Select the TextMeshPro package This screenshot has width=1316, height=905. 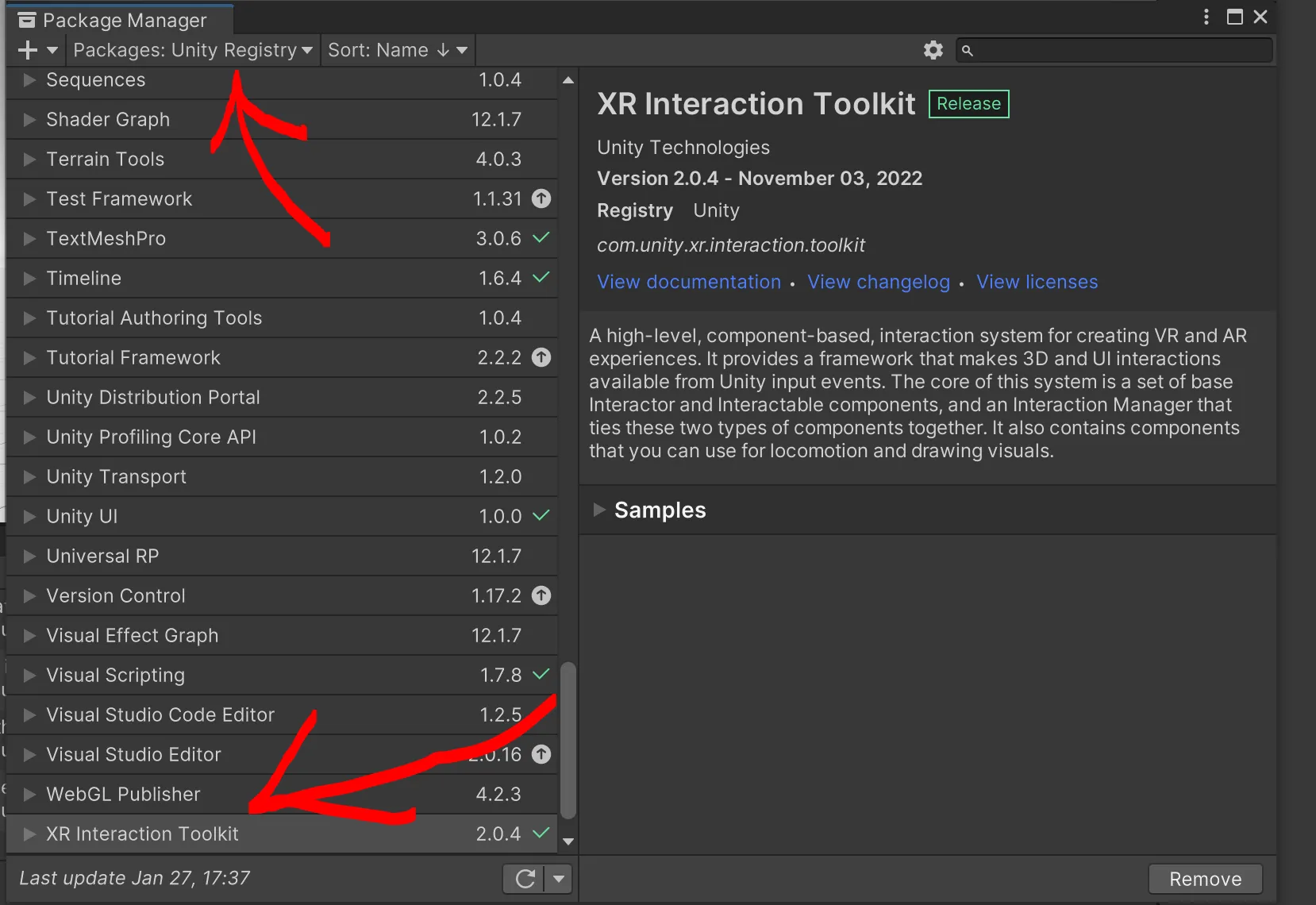point(282,238)
